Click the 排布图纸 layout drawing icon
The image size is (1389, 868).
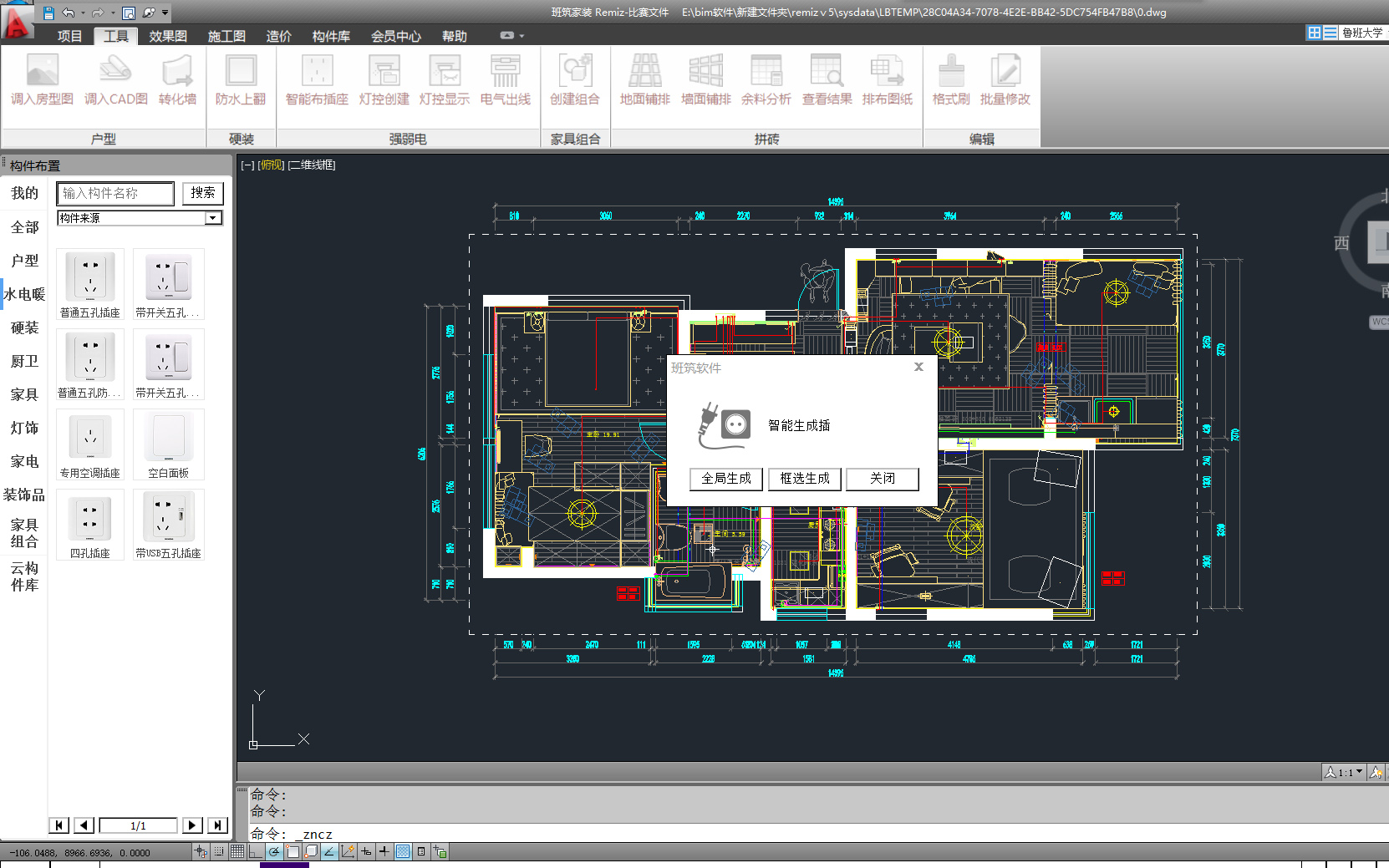[887, 80]
